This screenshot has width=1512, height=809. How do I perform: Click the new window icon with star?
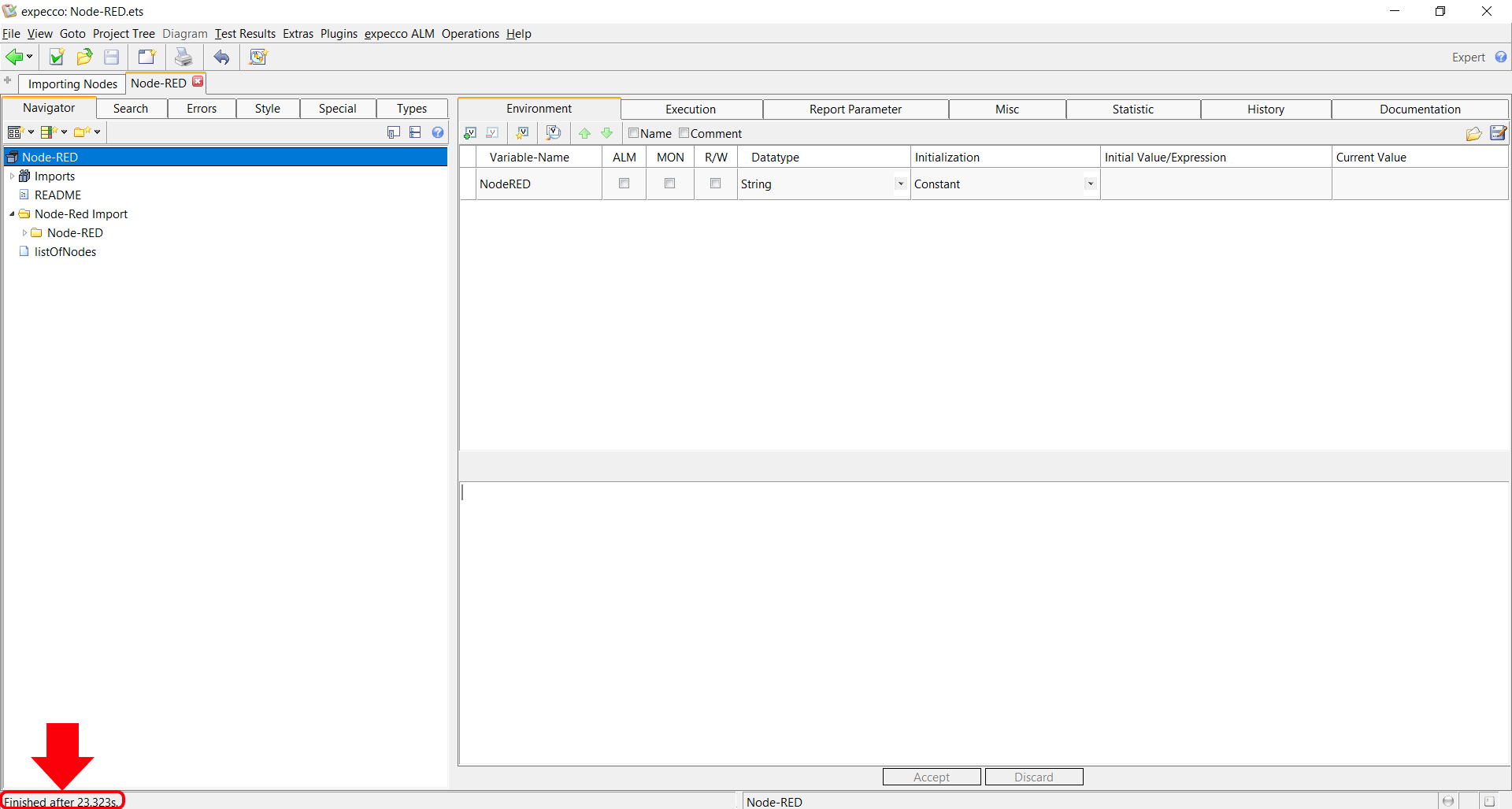click(x=146, y=57)
